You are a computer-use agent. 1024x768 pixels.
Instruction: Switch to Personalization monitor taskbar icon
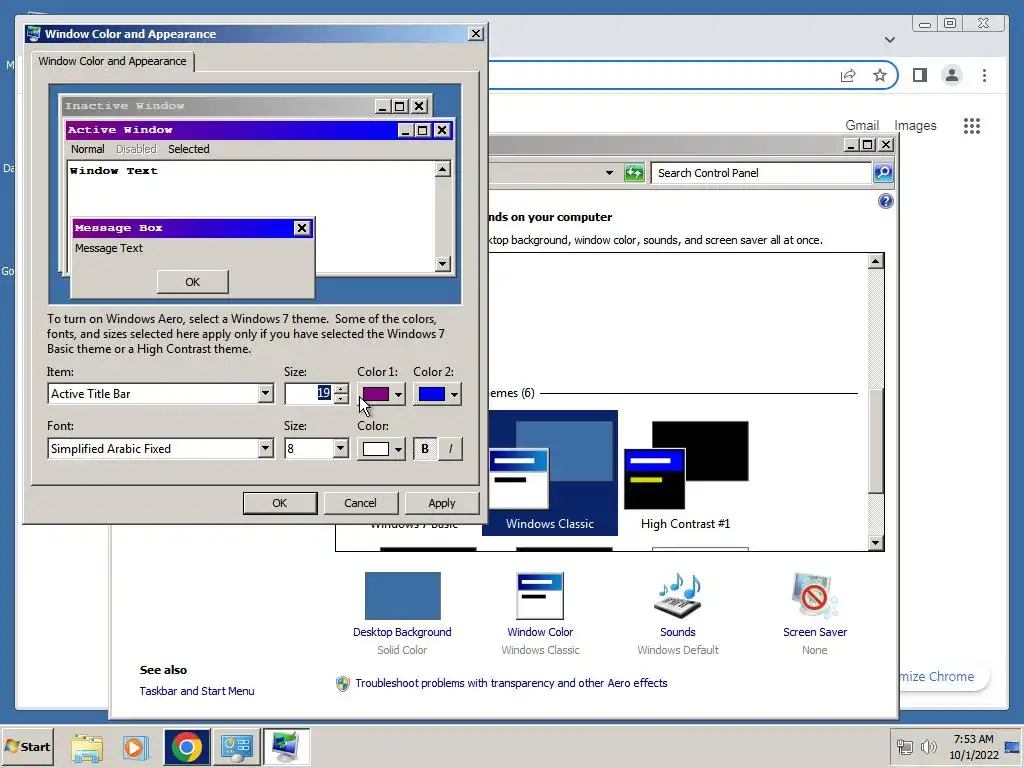pos(286,747)
